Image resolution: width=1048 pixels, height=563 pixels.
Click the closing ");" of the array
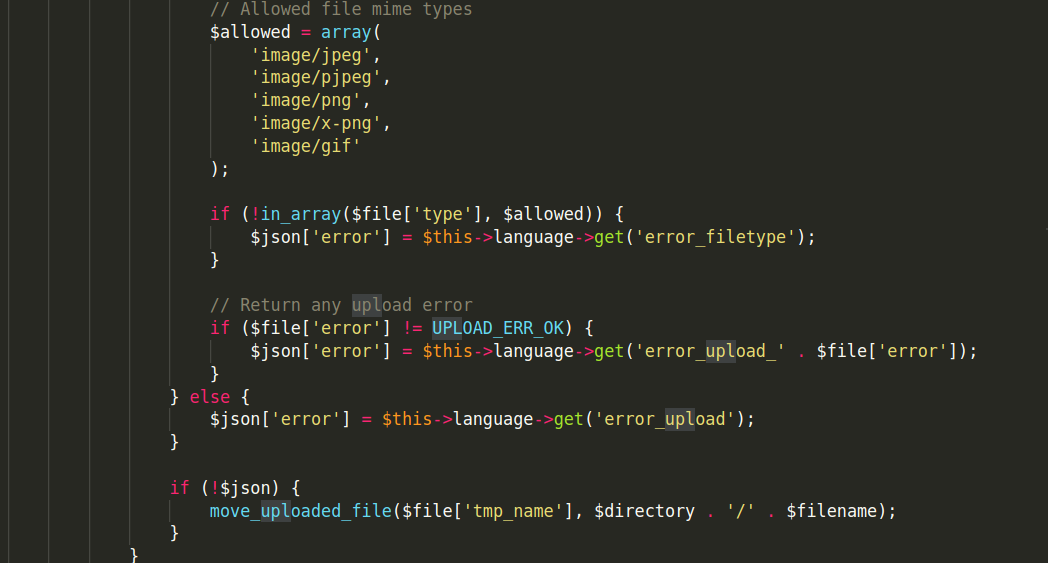click(x=219, y=169)
